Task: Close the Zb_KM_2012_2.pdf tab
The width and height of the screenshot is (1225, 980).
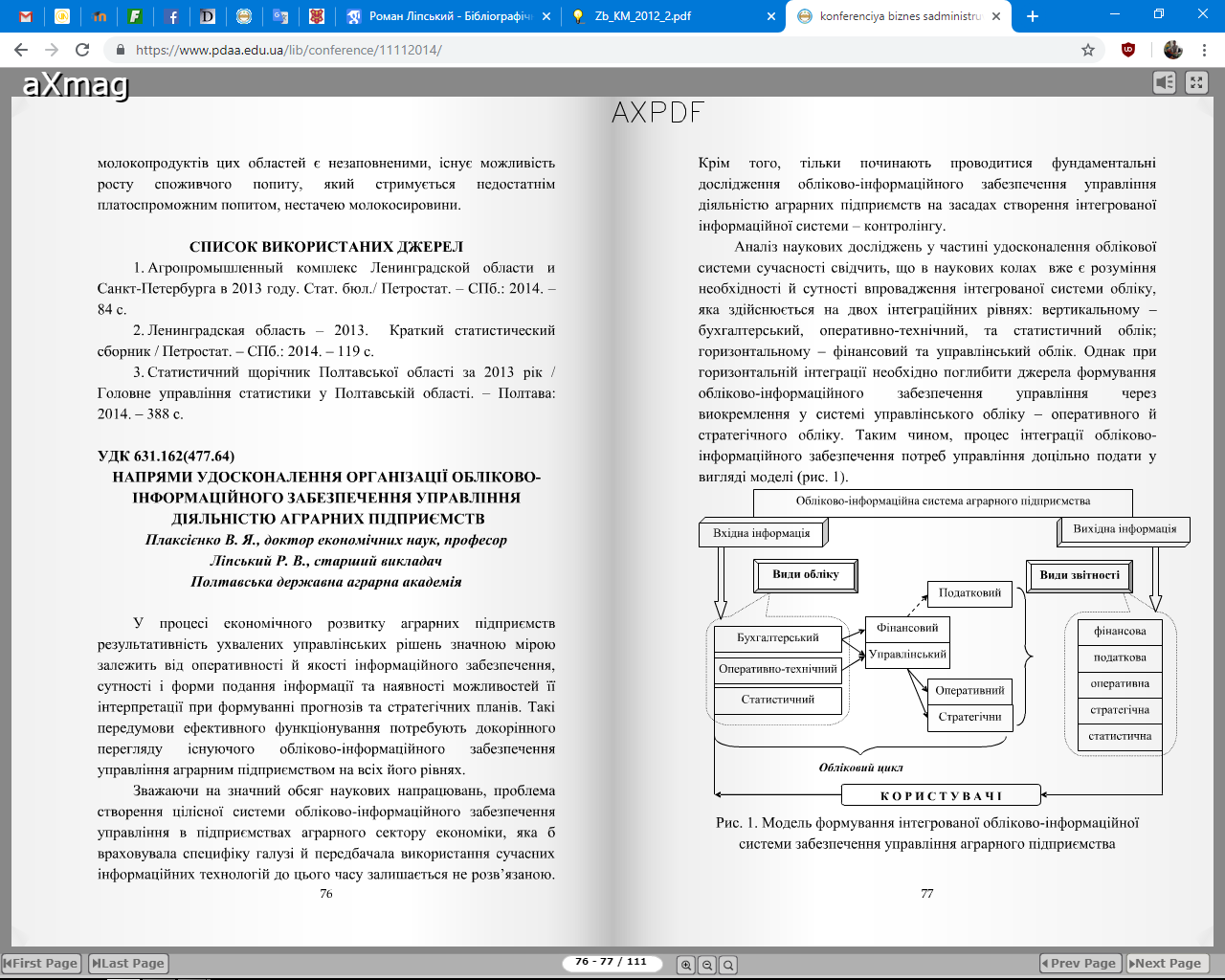Action: point(770,16)
